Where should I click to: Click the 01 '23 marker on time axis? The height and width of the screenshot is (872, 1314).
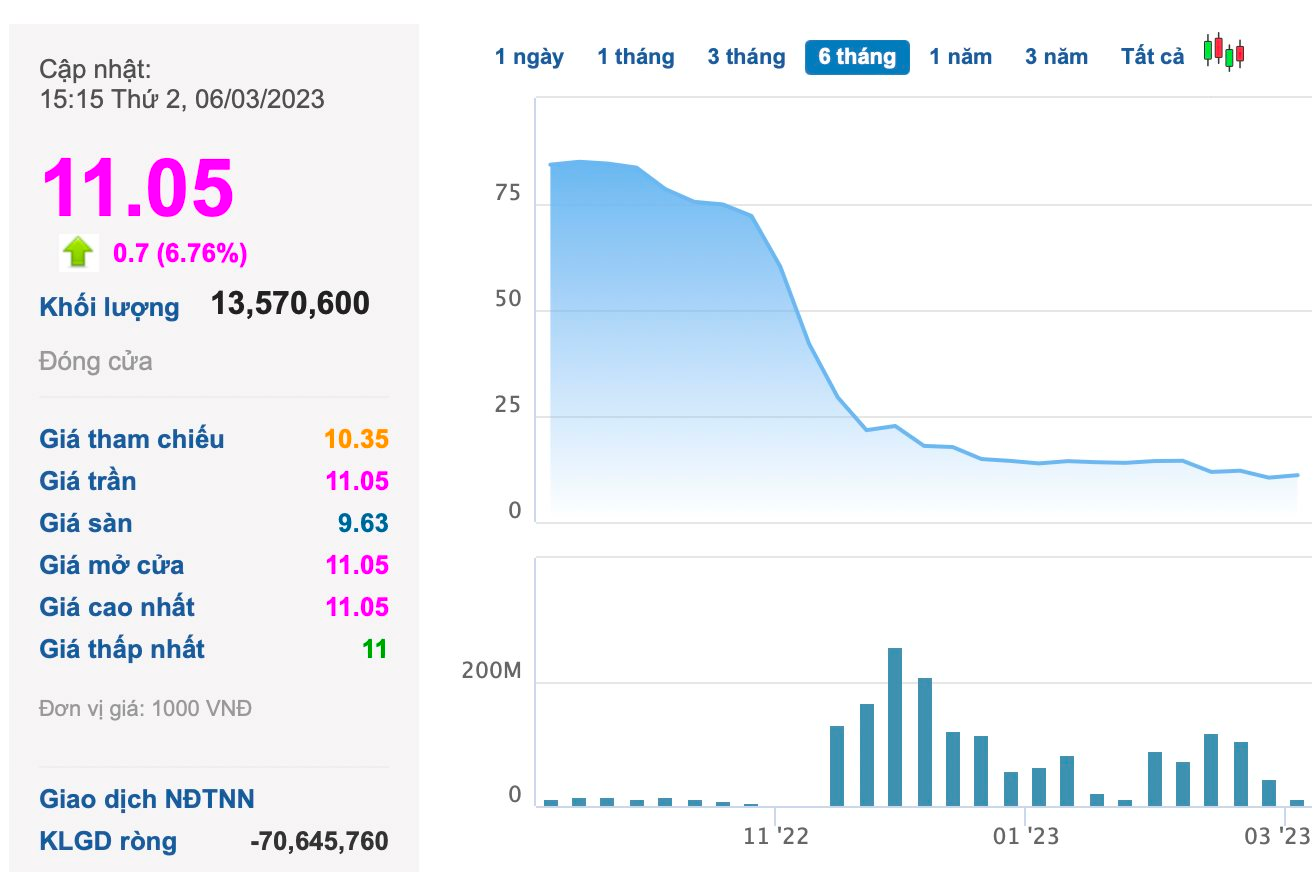tap(1024, 836)
